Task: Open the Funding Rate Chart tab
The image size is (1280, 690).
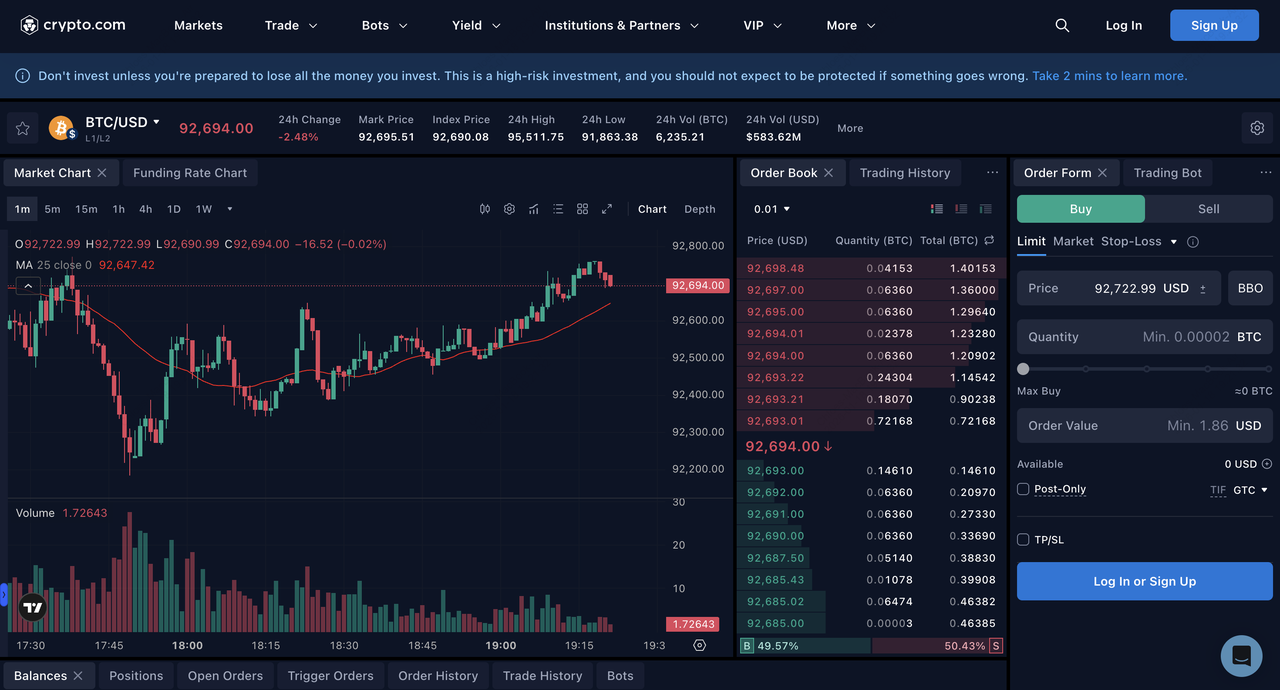Action: 190,173
